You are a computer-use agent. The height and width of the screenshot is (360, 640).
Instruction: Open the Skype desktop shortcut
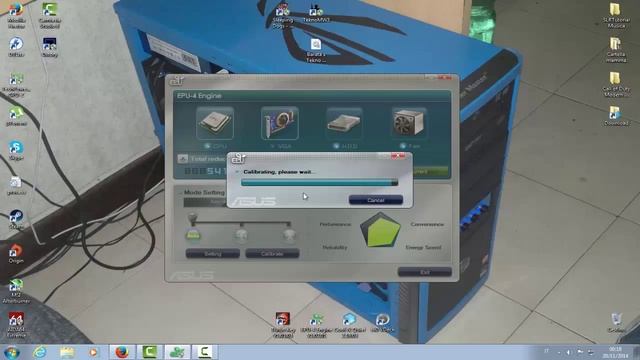point(16,150)
